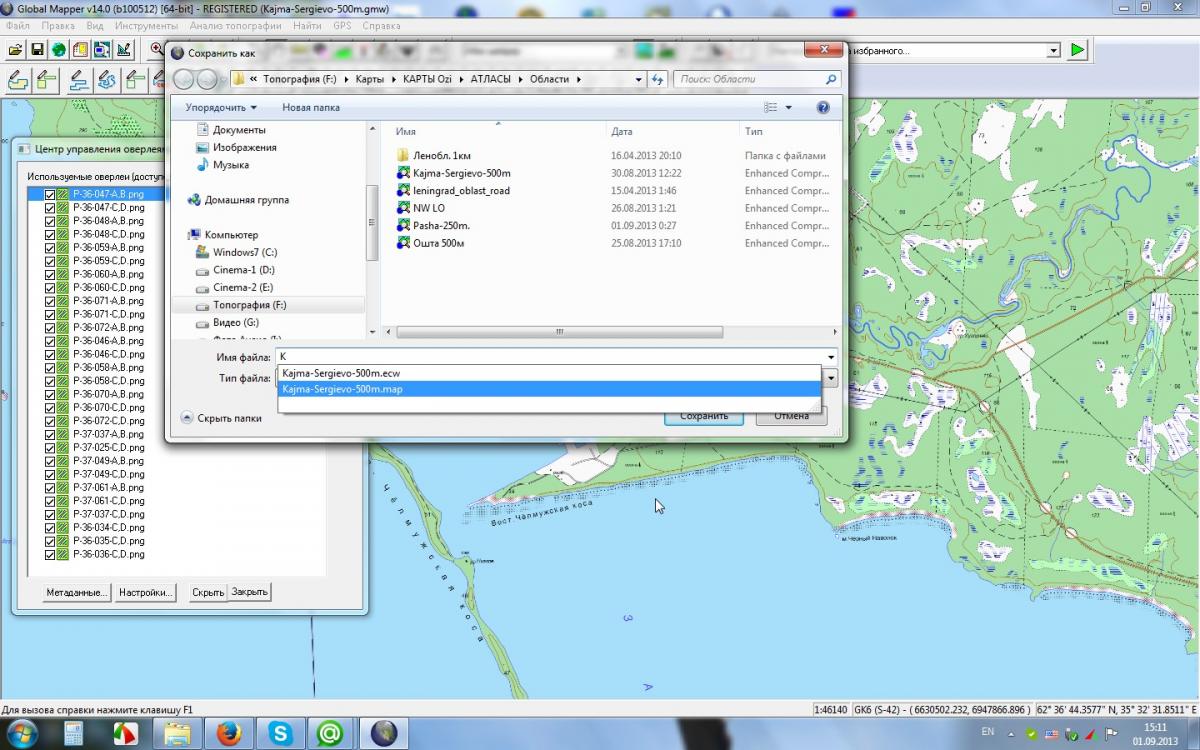
Task: Expand the file name dropdown arrow
Action: 831,357
